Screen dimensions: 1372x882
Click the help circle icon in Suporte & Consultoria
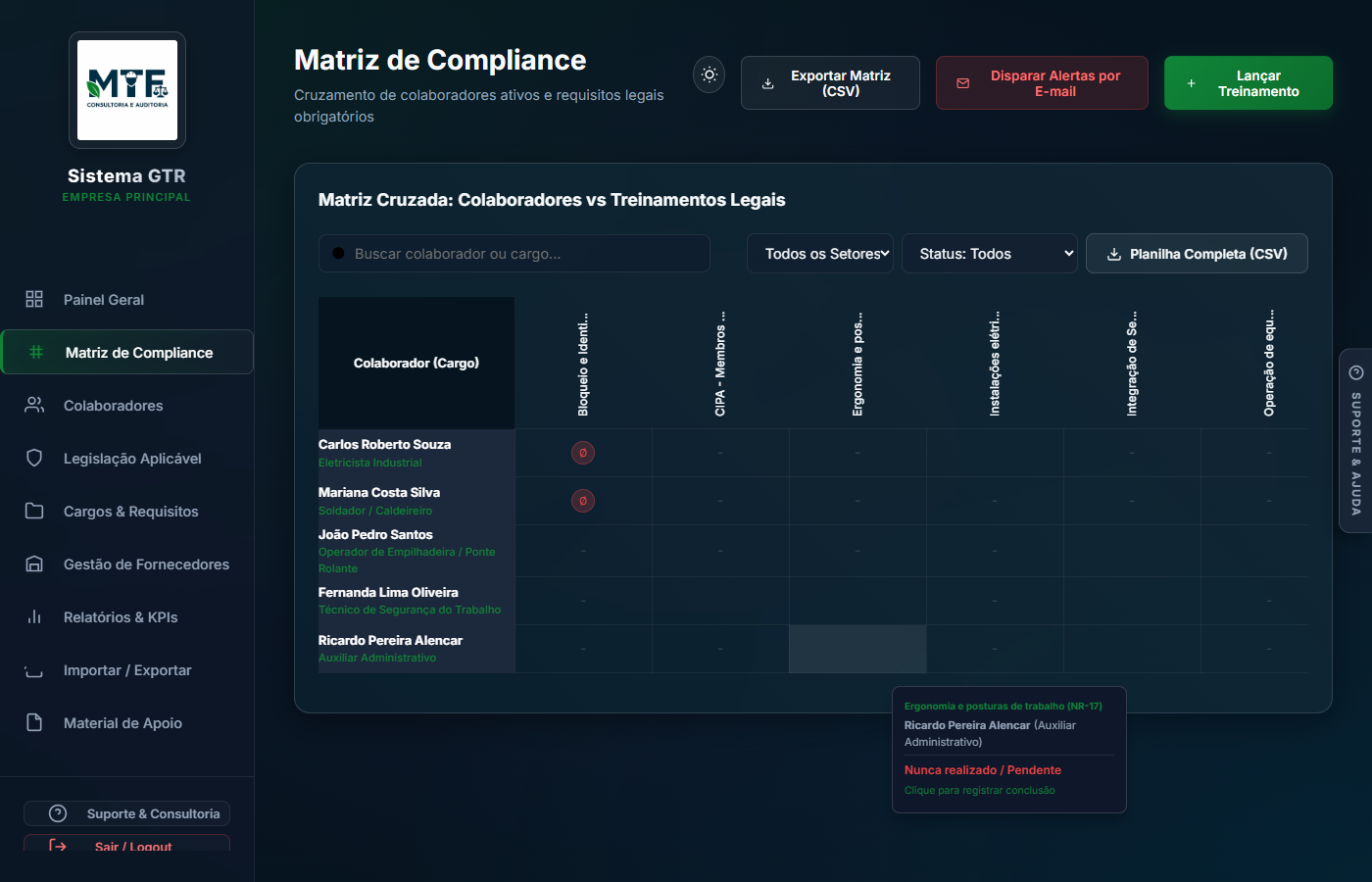[58, 813]
